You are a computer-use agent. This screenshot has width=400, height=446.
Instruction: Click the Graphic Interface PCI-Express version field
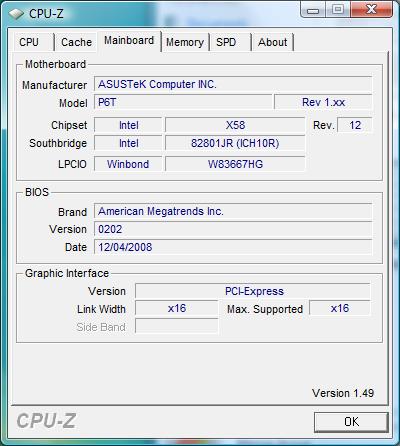coord(253,291)
